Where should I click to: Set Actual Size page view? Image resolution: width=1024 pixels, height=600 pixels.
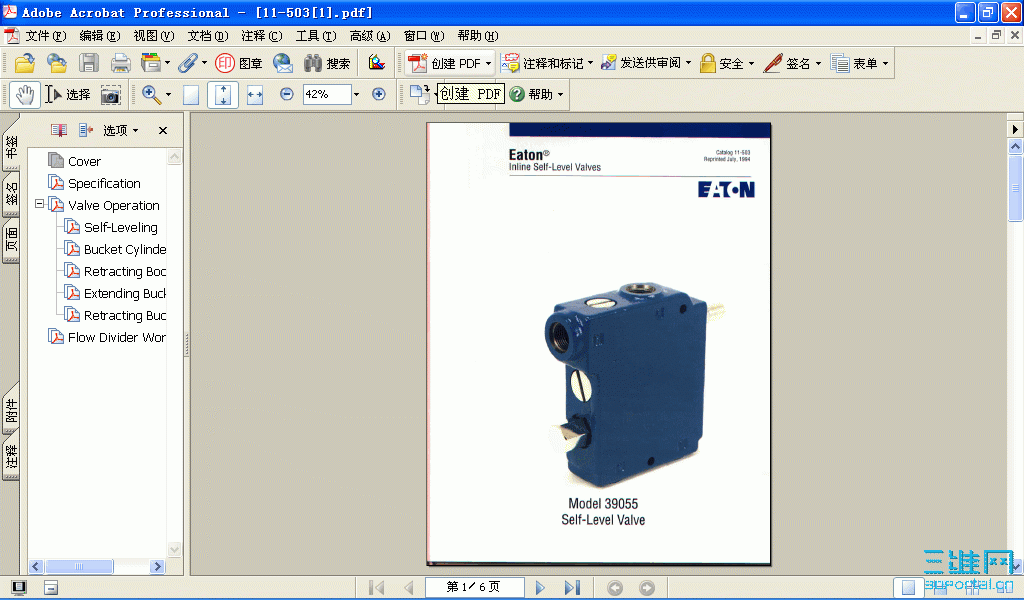[191, 95]
